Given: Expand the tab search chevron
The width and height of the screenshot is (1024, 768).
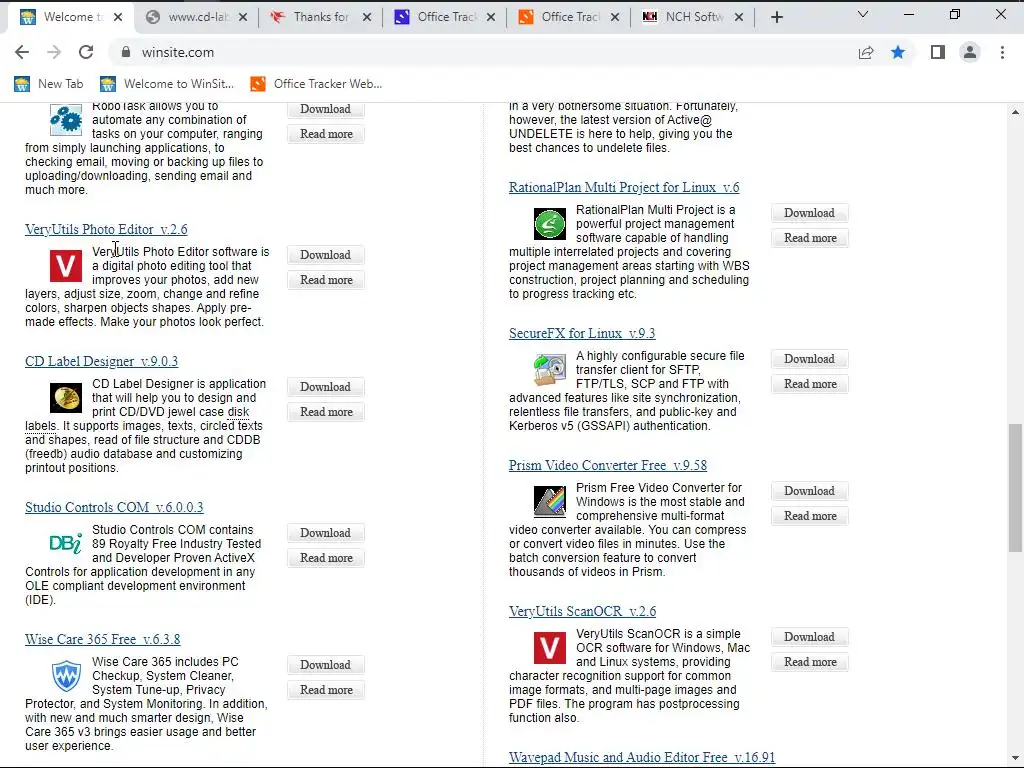Looking at the screenshot, I should coord(863,14).
